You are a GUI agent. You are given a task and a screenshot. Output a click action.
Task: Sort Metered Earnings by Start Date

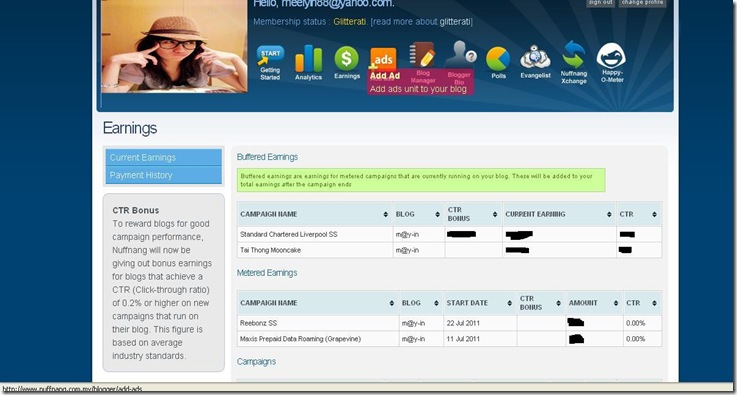tap(480, 303)
